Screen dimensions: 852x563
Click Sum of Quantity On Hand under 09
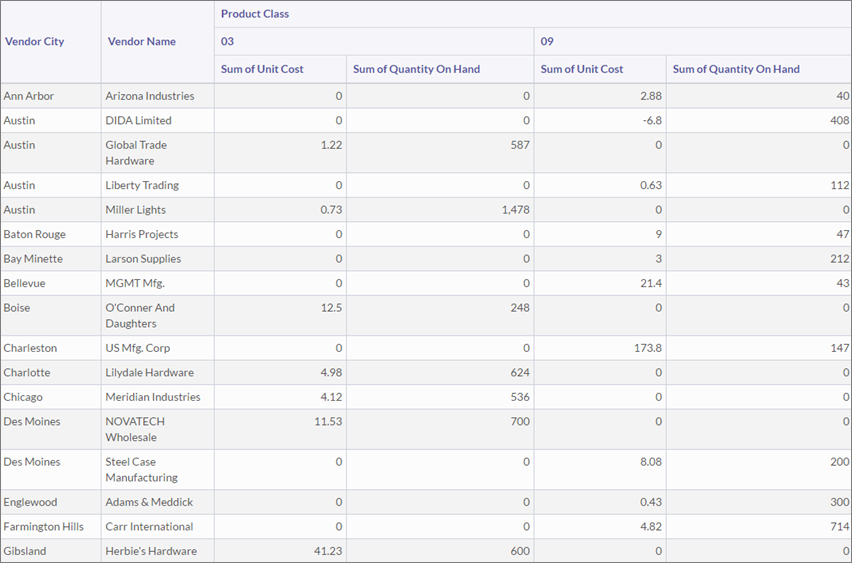[x=736, y=69]
